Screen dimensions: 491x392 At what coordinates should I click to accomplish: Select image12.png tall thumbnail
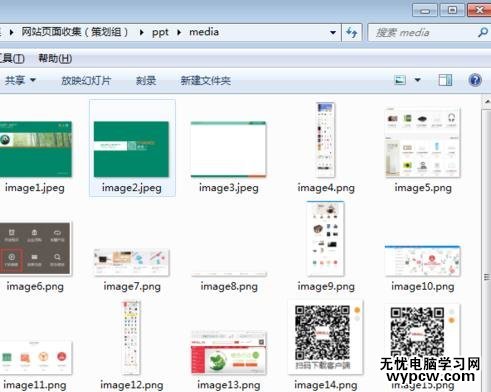pyautogui.click(x=131, y=338)
